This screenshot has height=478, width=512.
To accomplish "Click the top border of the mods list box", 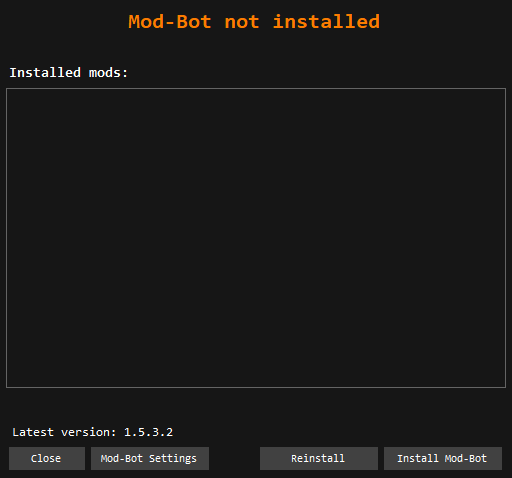I will [256, 89].
